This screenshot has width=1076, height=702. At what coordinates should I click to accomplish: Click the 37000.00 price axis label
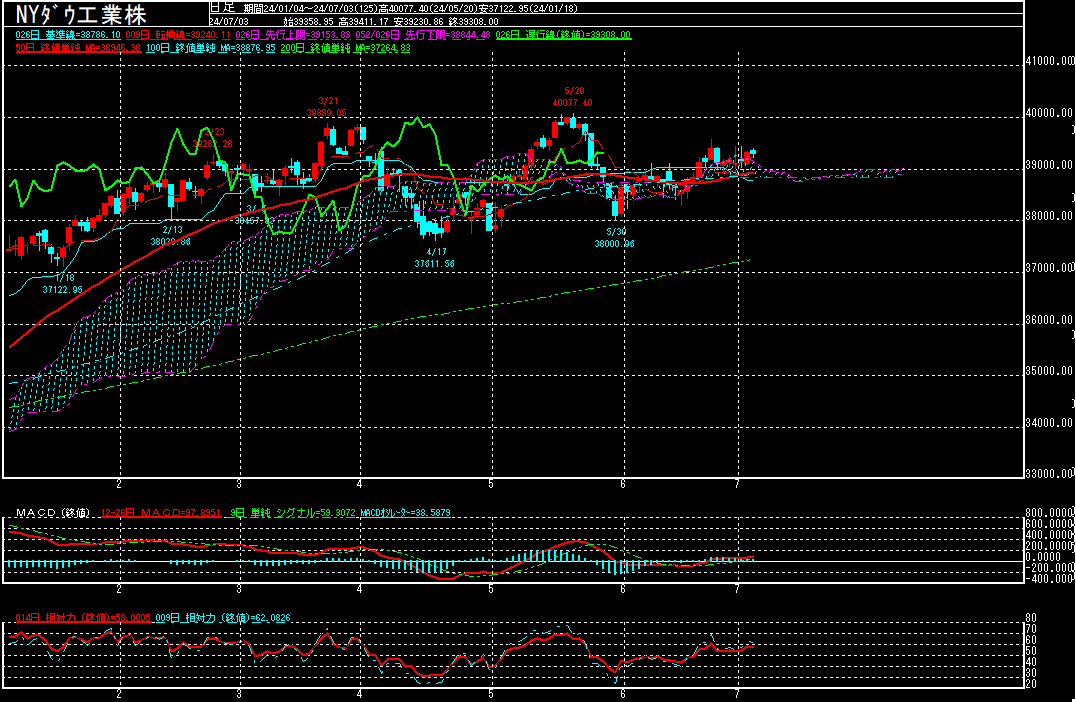[x=1049, y=268]
